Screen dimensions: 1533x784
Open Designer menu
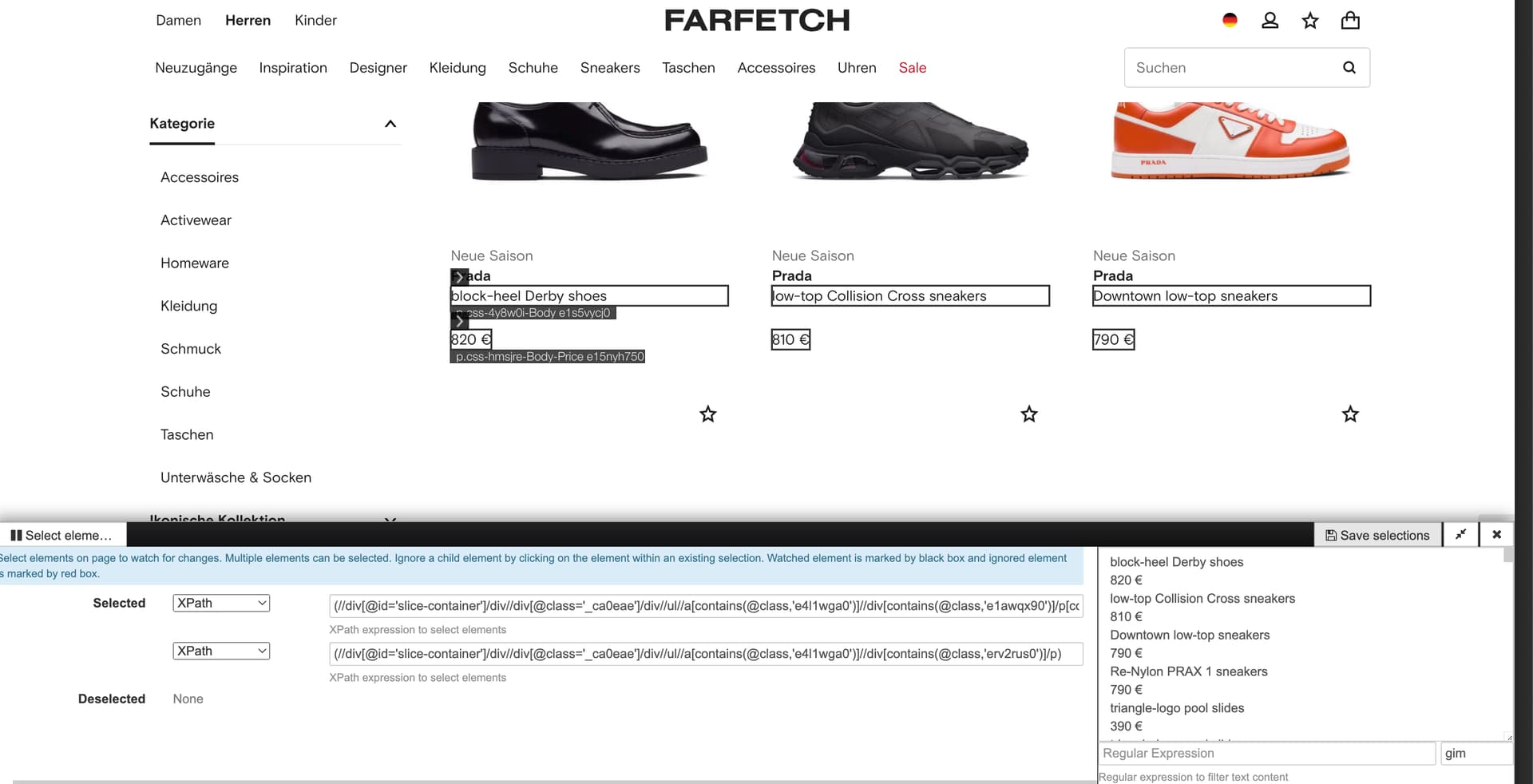[x=378, y=68]
